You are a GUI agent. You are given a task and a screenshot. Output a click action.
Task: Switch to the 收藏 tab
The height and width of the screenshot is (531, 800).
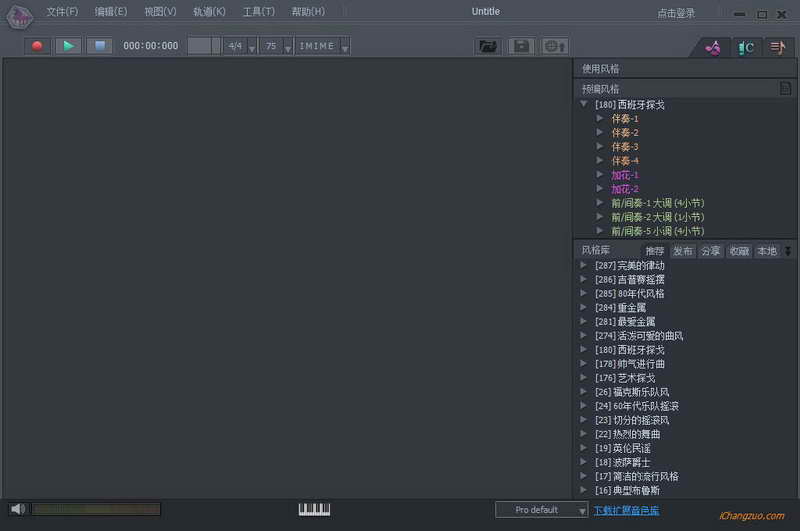point(739,251)
